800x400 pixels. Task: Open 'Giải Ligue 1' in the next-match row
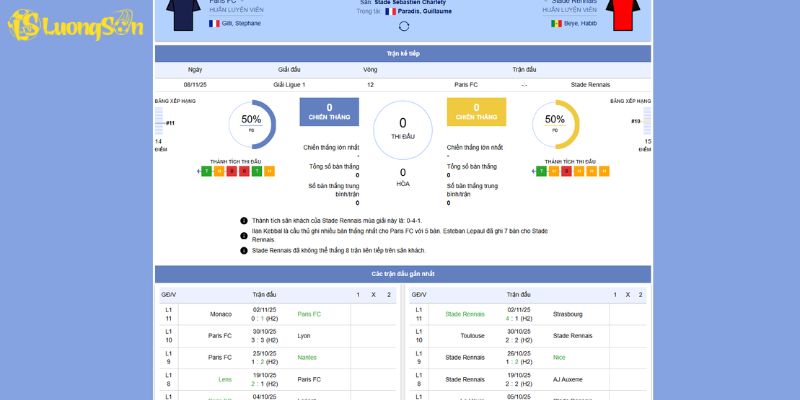click(289, 85)
